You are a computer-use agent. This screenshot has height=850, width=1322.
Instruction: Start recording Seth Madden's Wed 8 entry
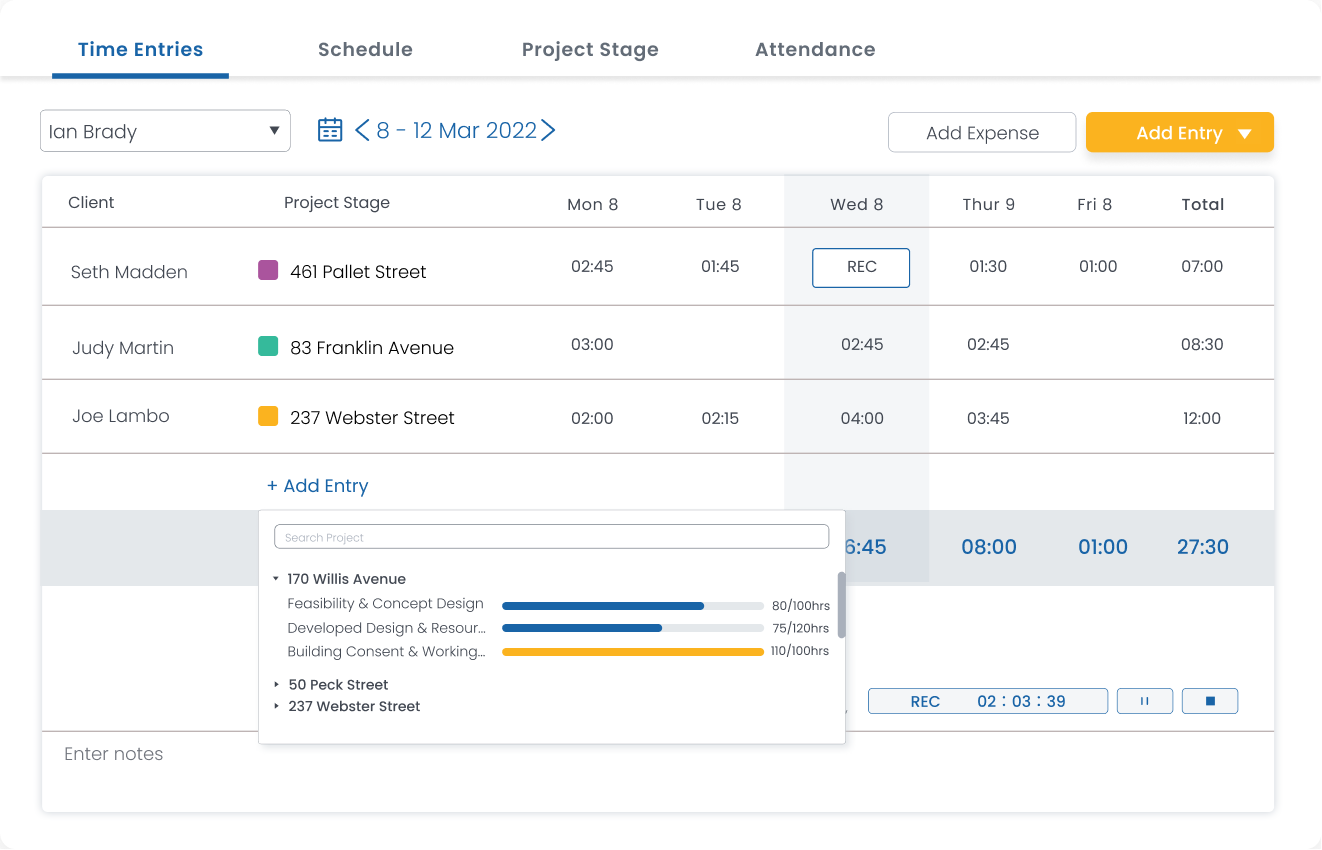(x=860, y=267)
